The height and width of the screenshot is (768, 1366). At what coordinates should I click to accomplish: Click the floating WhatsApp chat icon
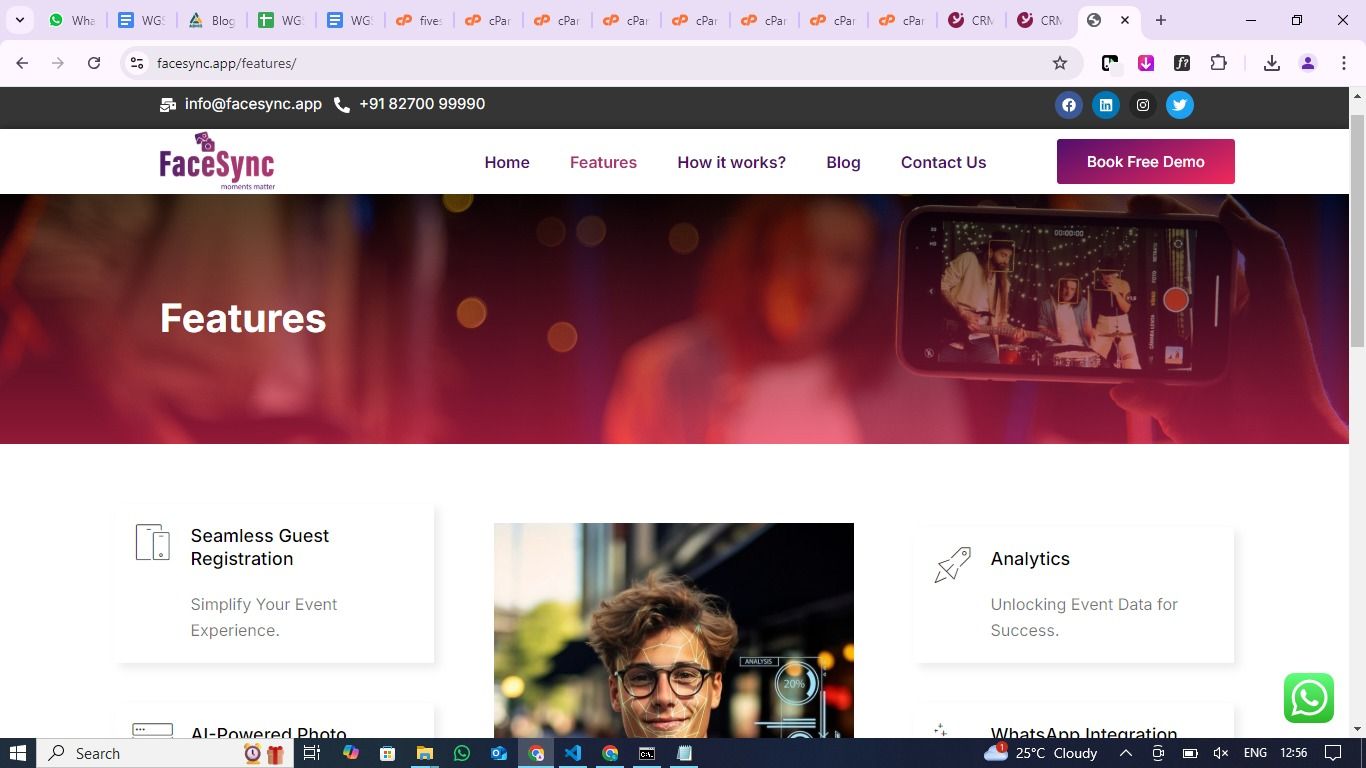tap(1309, 698)
